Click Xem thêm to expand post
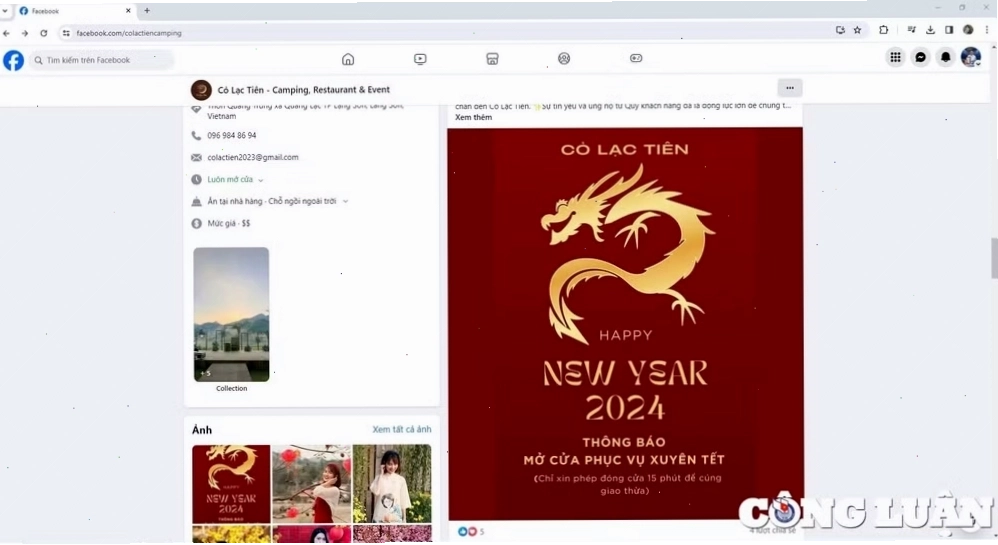Viewport: 998px width, 545px height. pyautogui.click(x=473, y=117)
